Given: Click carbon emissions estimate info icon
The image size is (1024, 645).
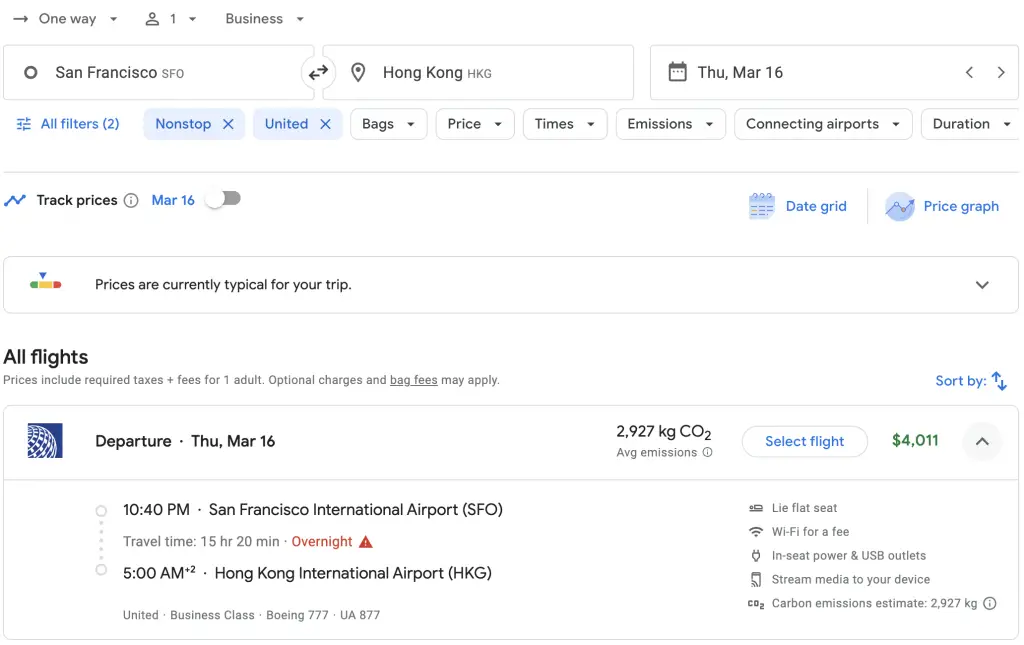Looking at the screenshot, I should (990, 603).
